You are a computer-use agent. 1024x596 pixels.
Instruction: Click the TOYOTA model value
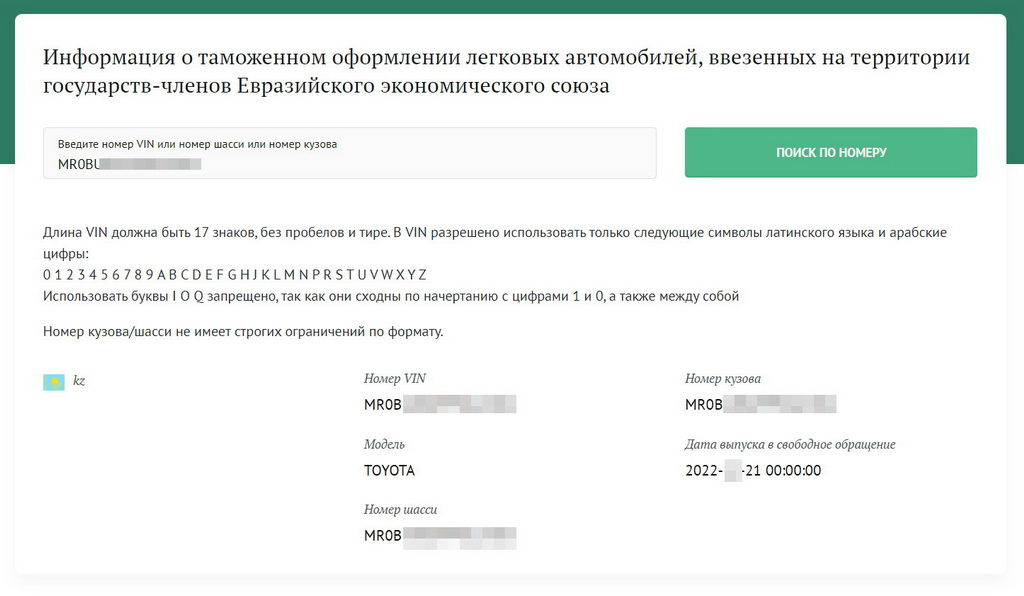coord(389,470)
